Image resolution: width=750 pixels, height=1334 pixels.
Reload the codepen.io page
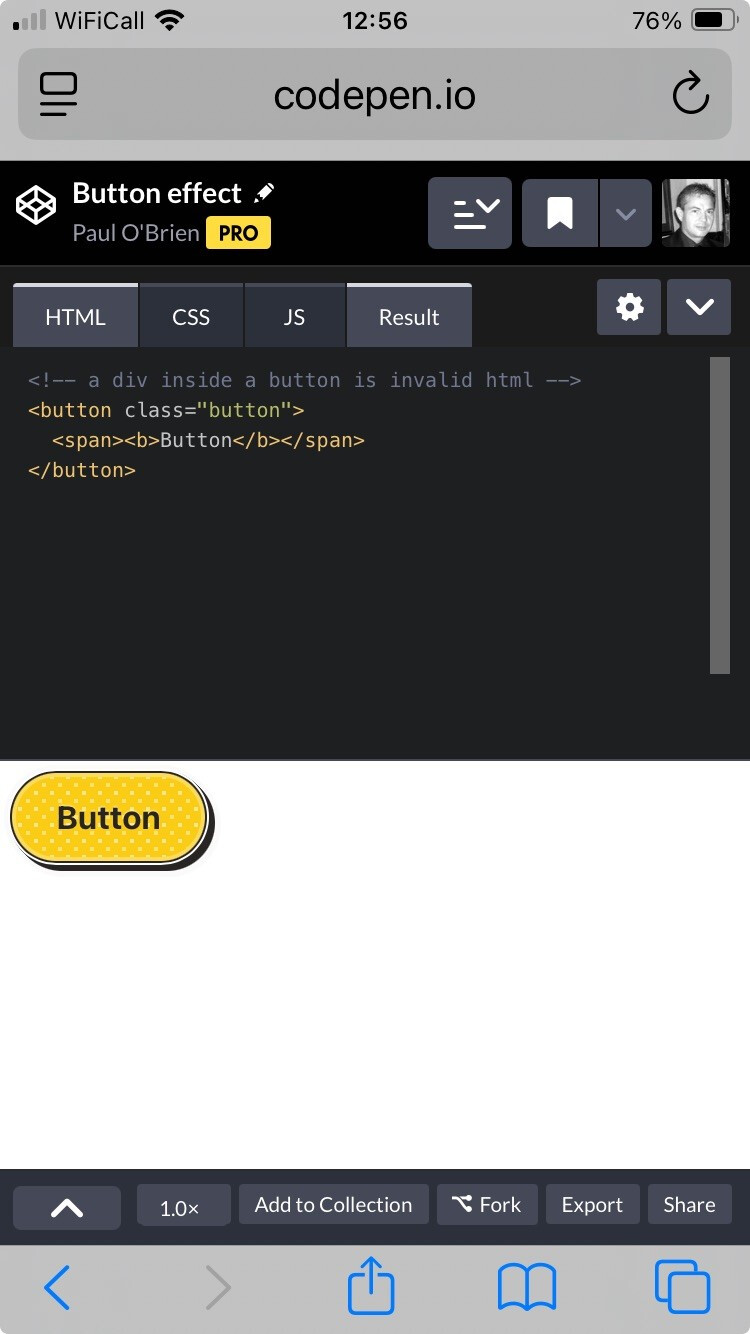(690, 95)
